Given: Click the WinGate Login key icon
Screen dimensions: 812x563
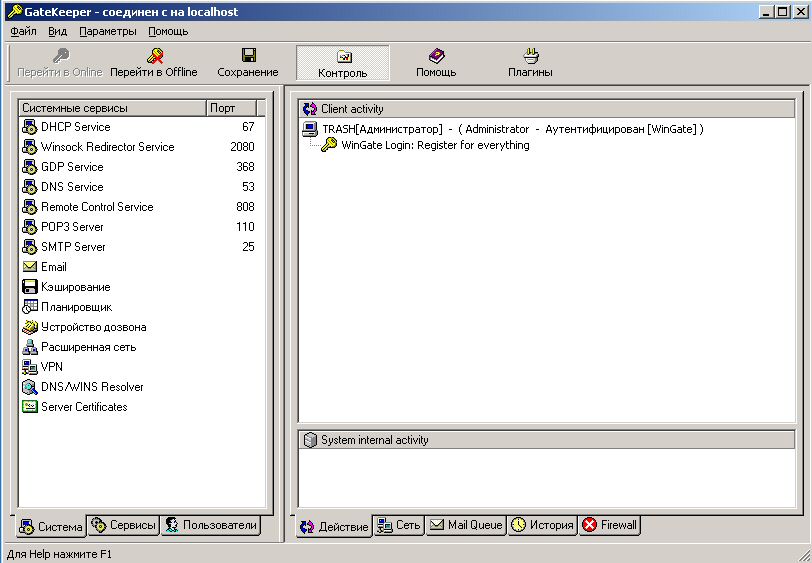Looking at the screenshot, I should click(x=329, y=145).
